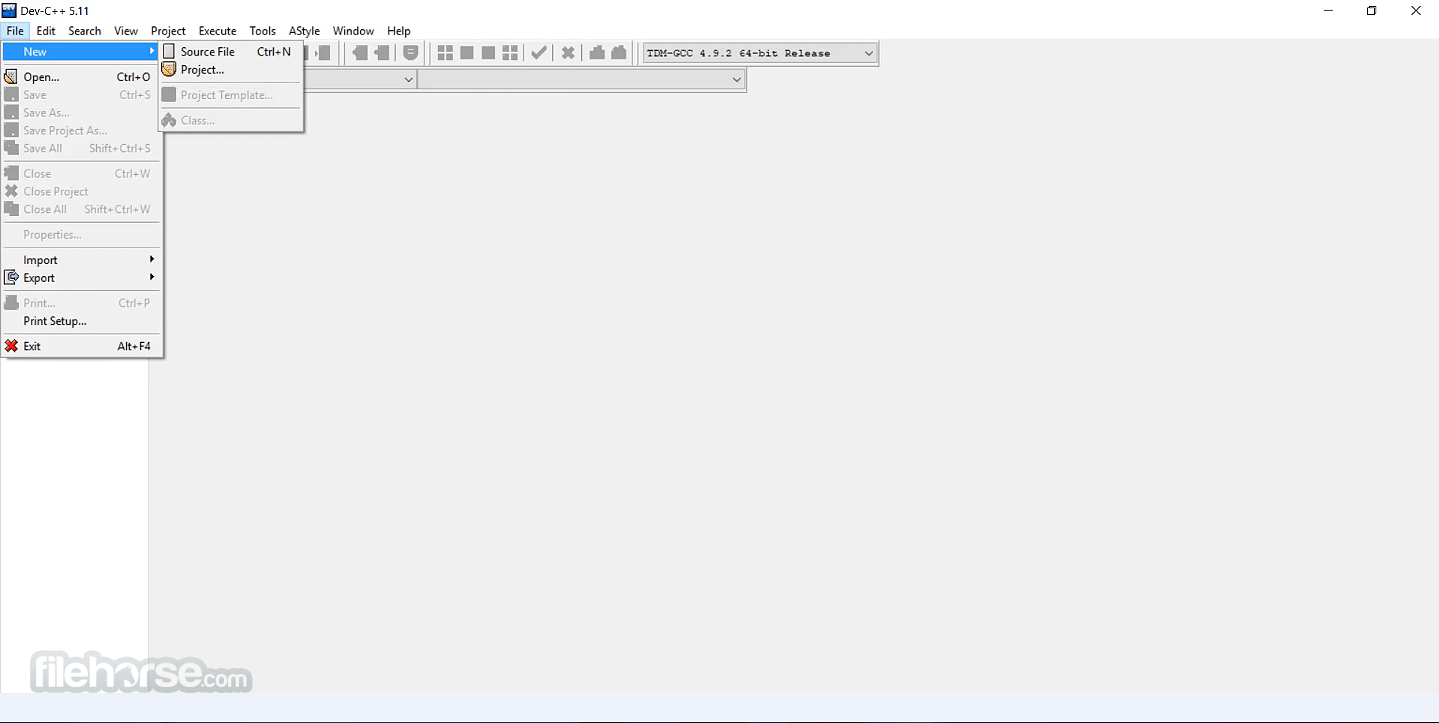The image size is (1439, 723).
Task: Choose Exit from the File menu
Action: click(81, 346)
